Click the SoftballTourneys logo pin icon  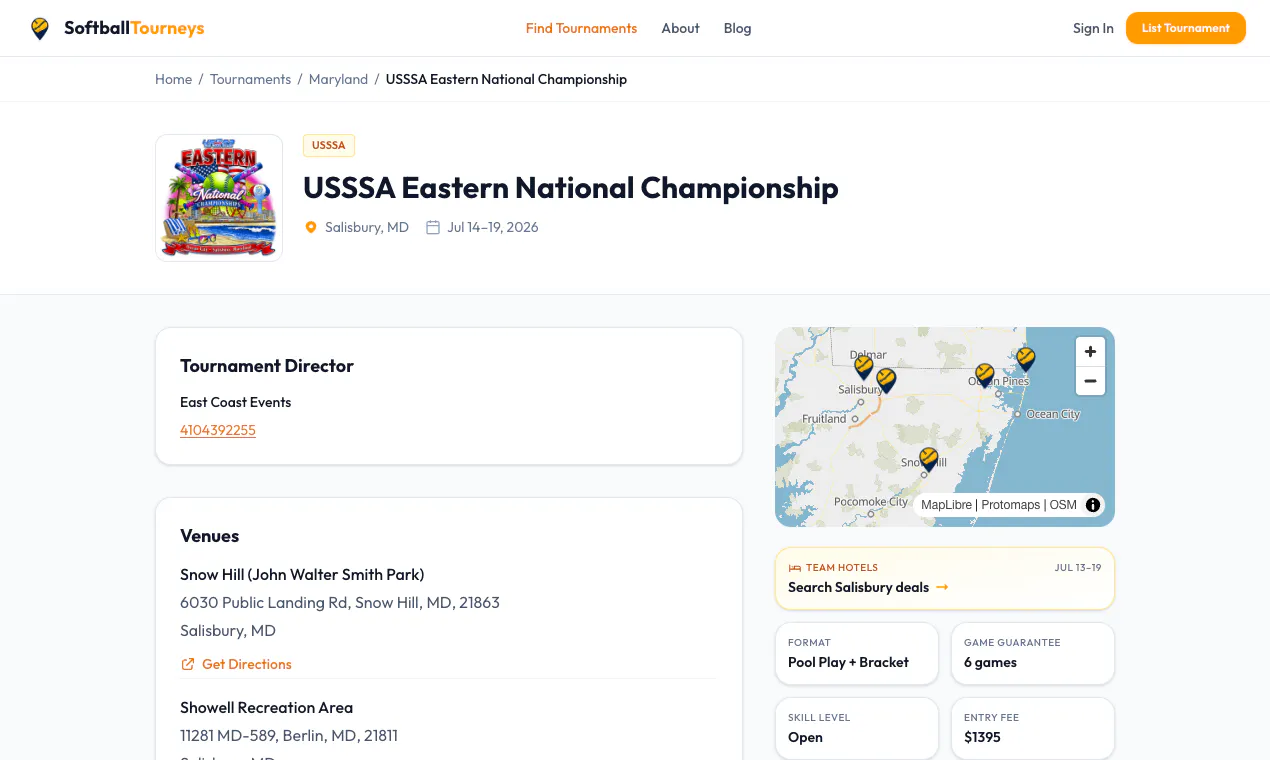(40, 28)
